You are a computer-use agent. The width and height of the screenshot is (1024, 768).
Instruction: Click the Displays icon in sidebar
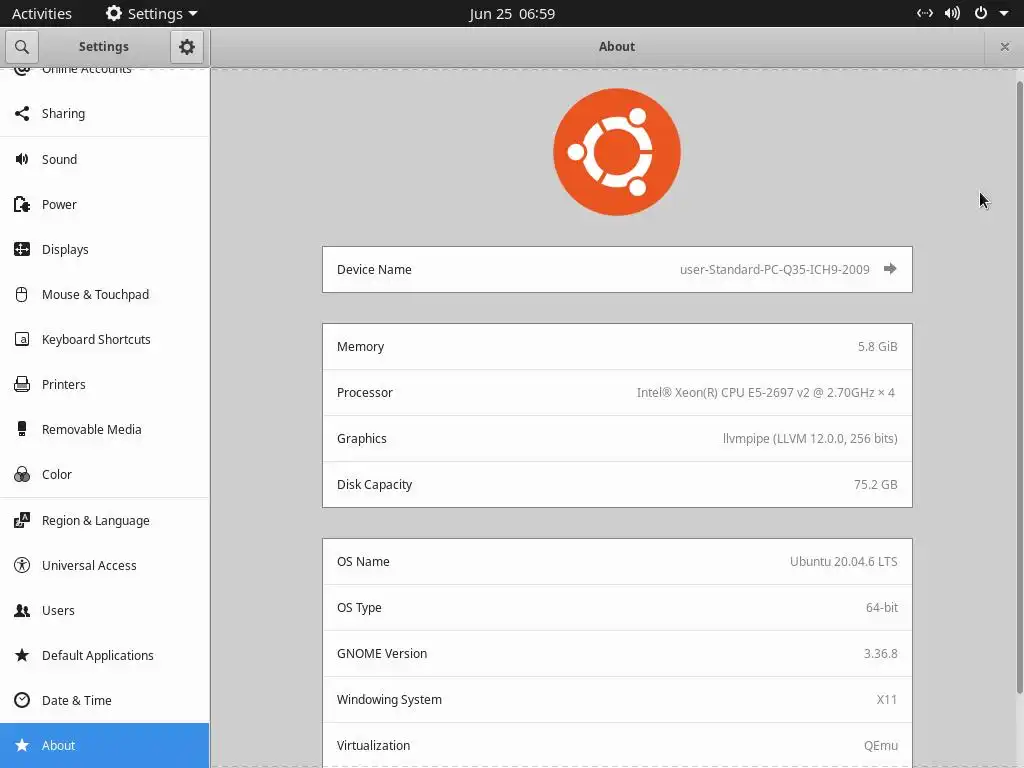22,249
